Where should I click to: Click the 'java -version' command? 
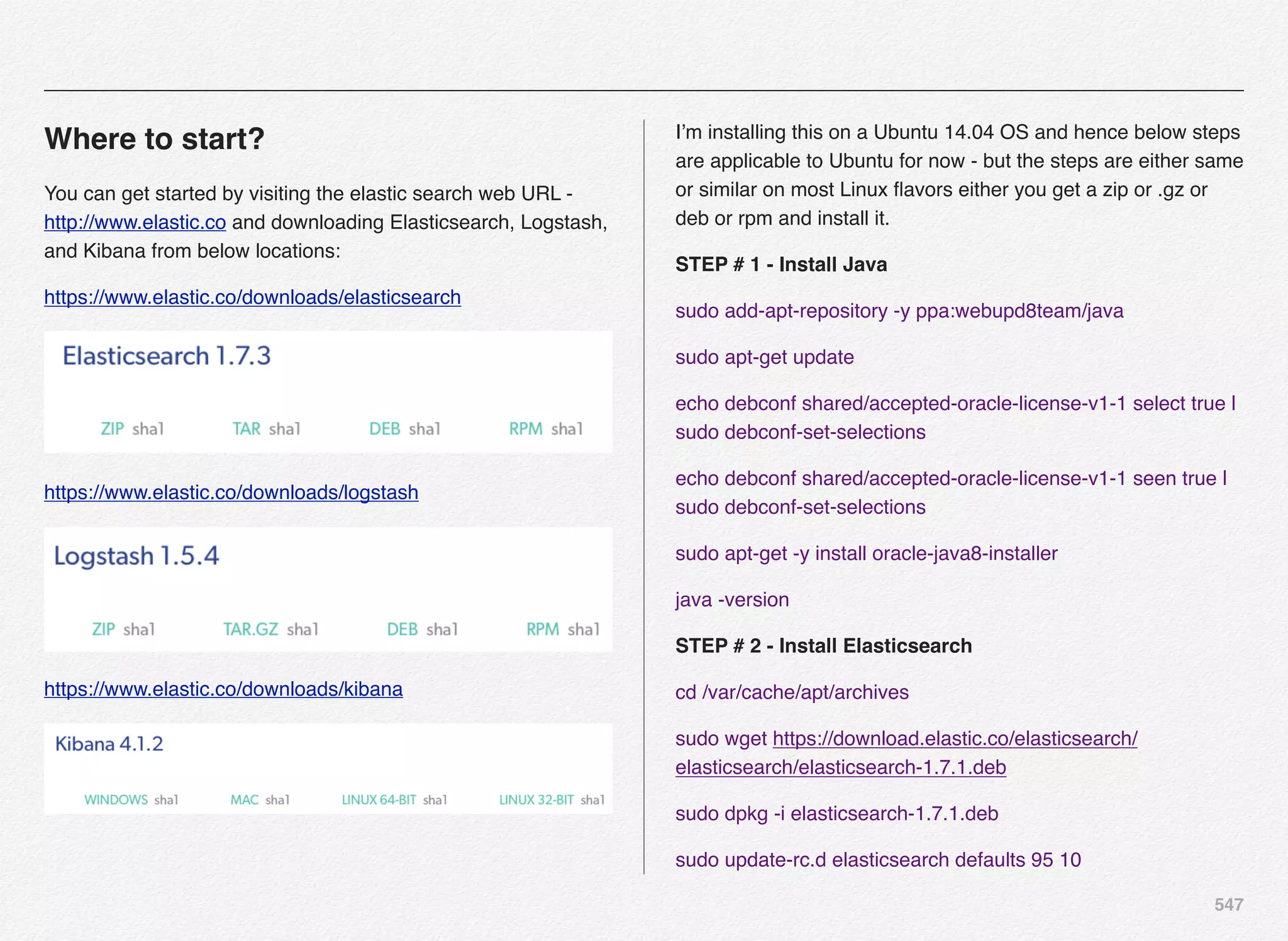pos(732,600)
